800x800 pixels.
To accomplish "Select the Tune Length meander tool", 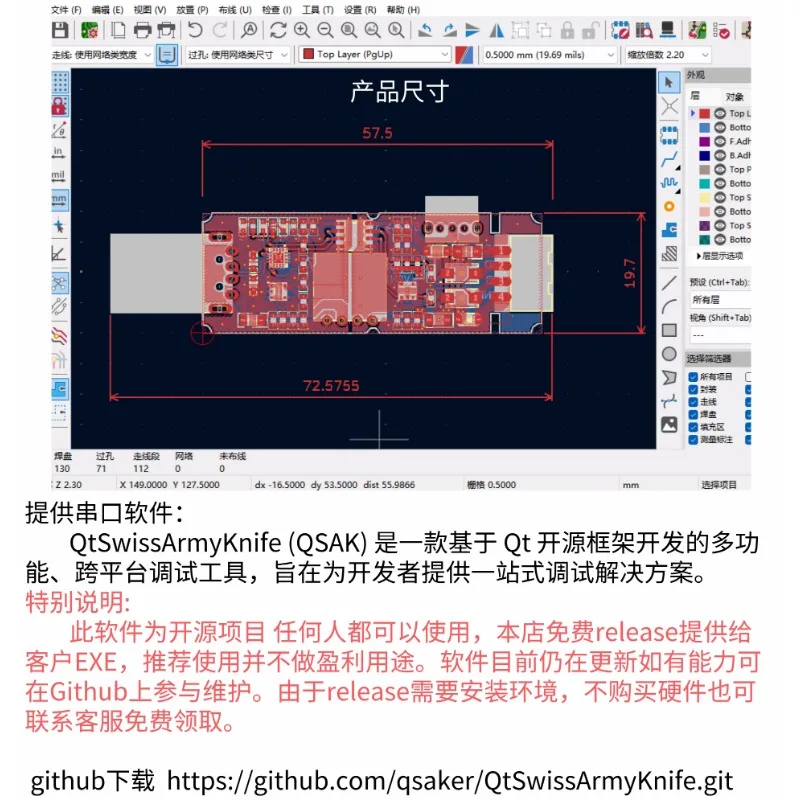I will pyautogui.click(x=669, y=183).
